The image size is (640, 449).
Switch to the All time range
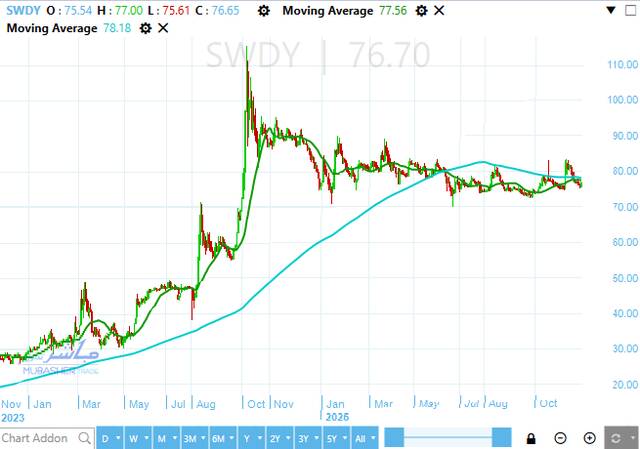click(362, 438)
